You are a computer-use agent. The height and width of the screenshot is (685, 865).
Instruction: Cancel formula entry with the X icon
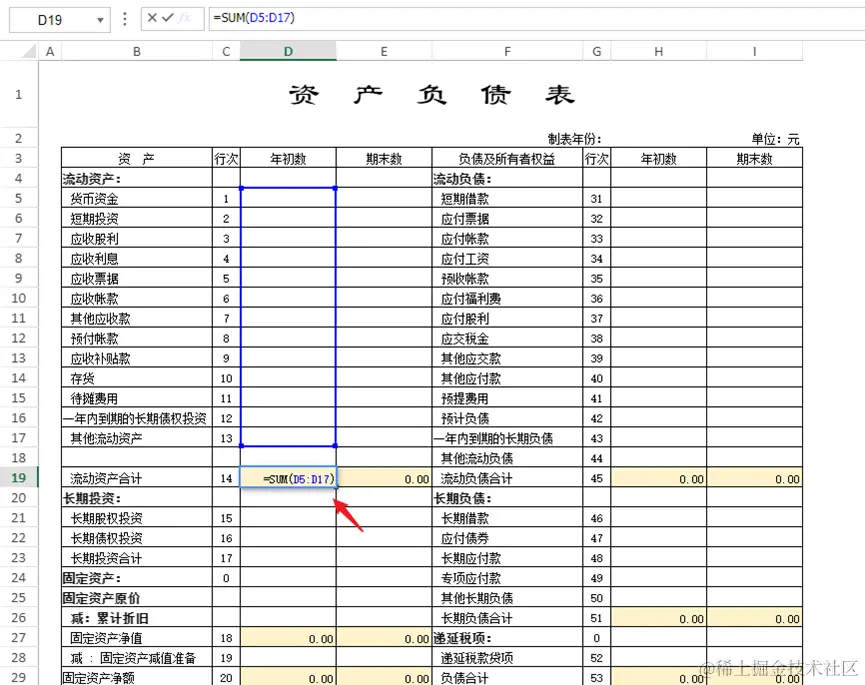click(152, 18)
